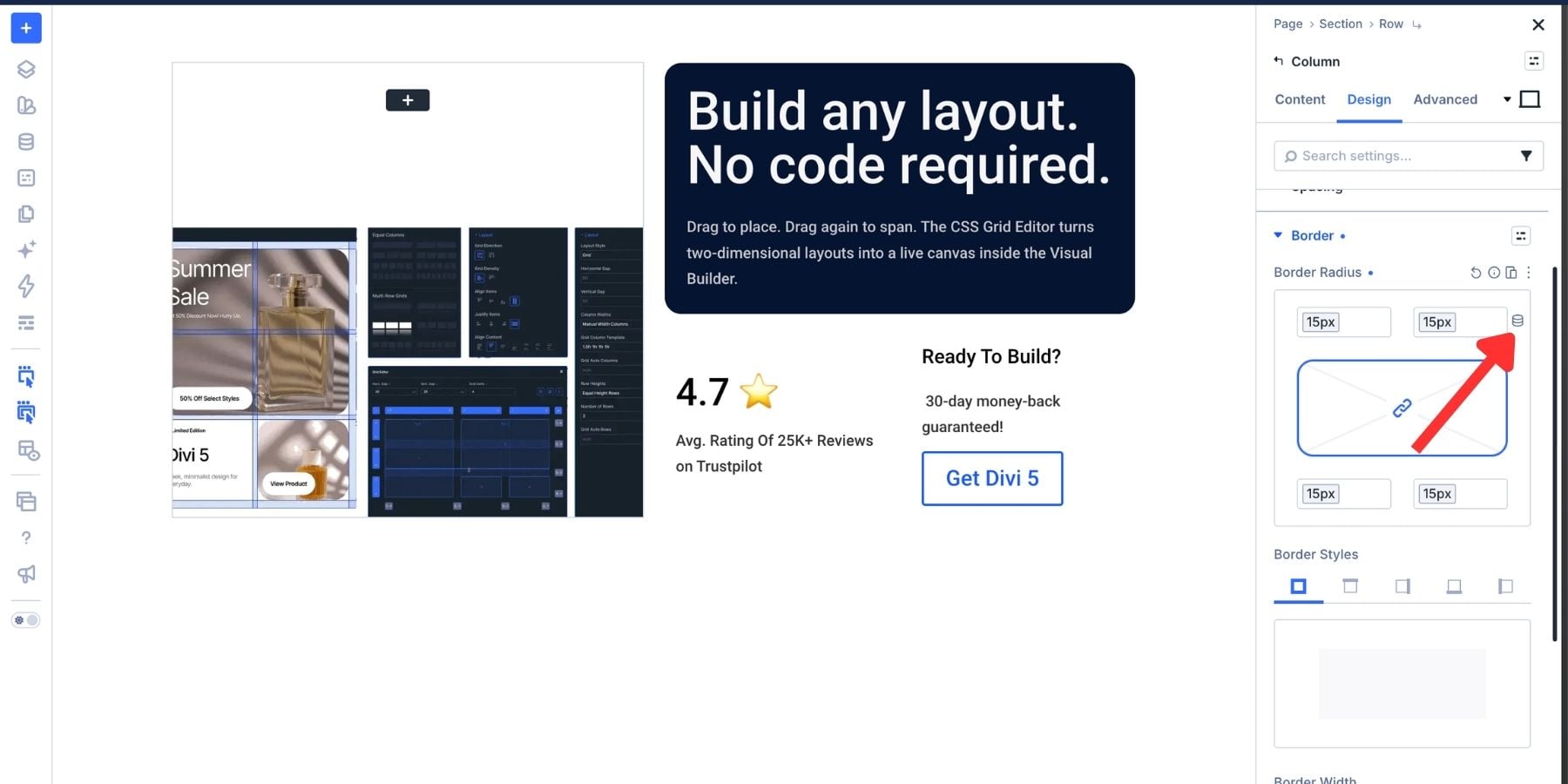Image resolution: width=1568 pixels, height=784 pixels.
Task: Click the Summer Sale grid image thumbnail
Action: pyautogui.click(x=265, y=368)
